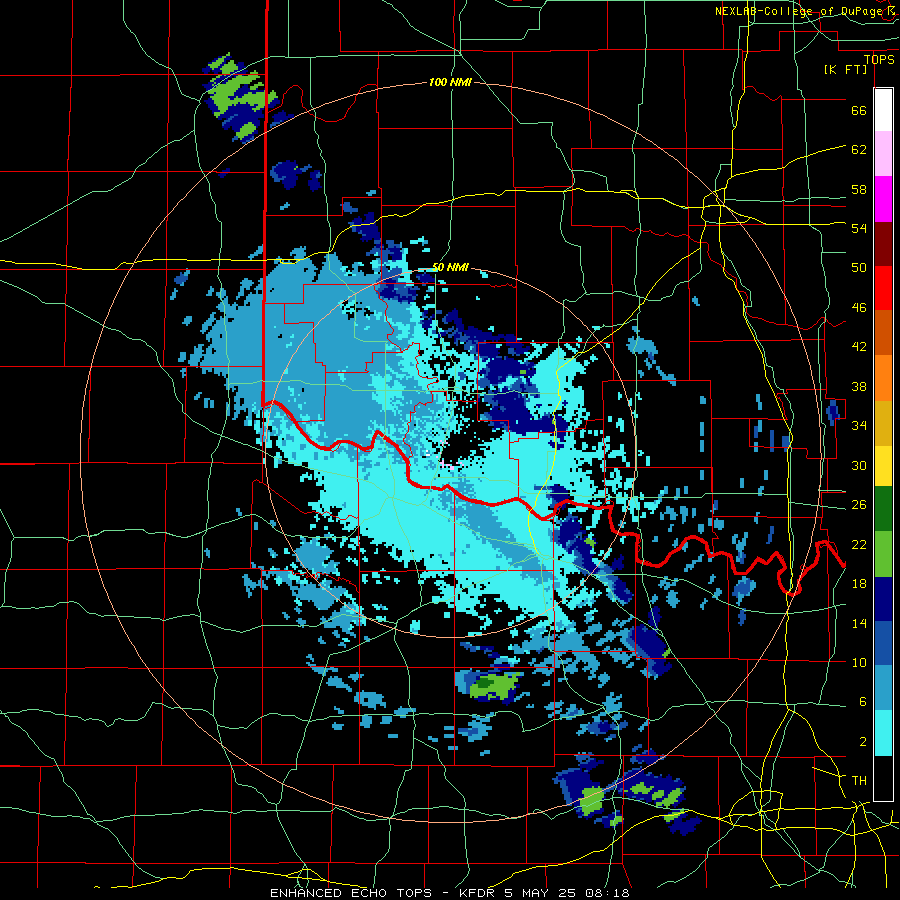Click the 50 NMI range ring label
900x900 pixels.
(450, 267)
